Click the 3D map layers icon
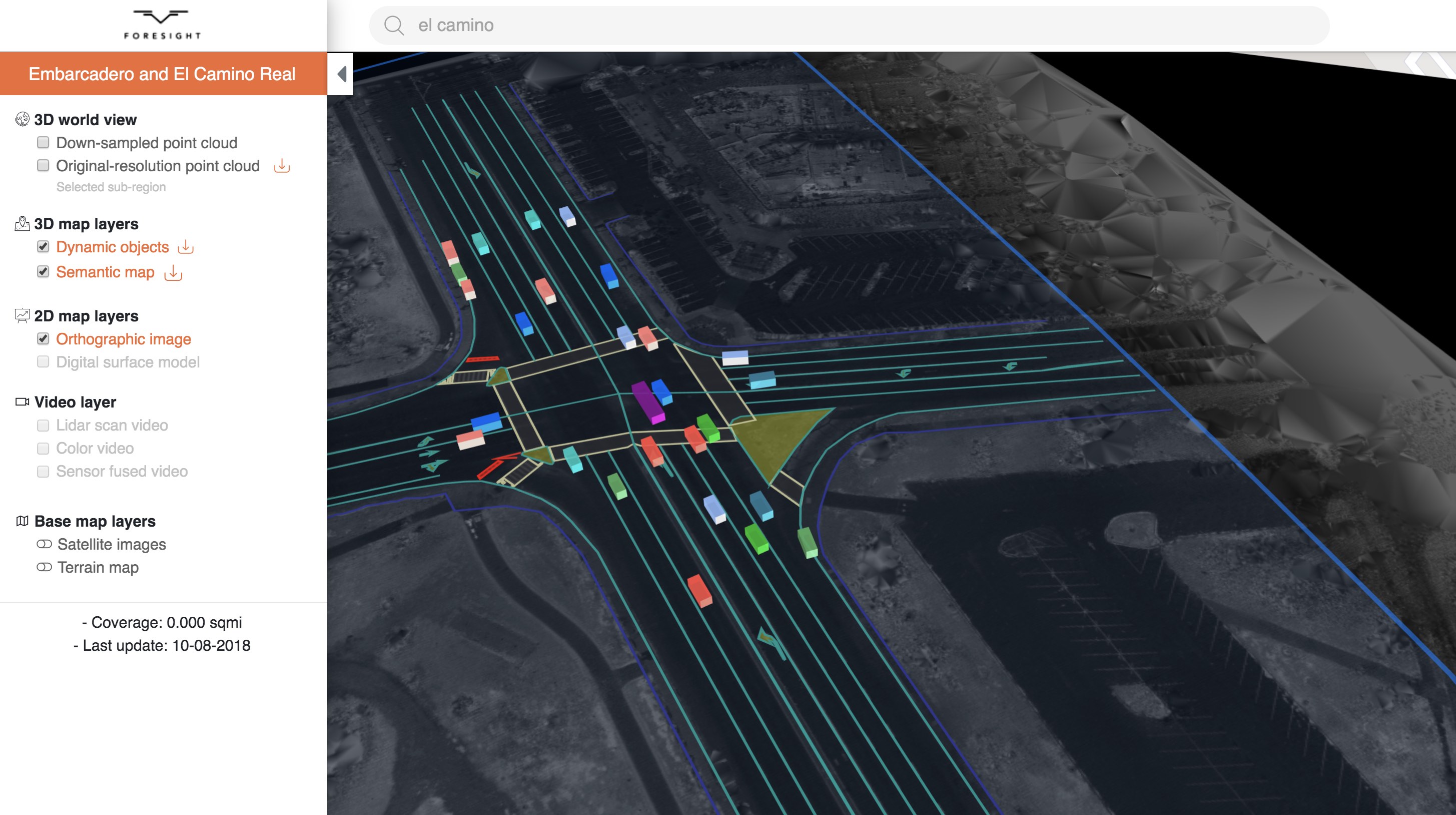This screenshot has width=1456, height=815. (x=22, y=224)
